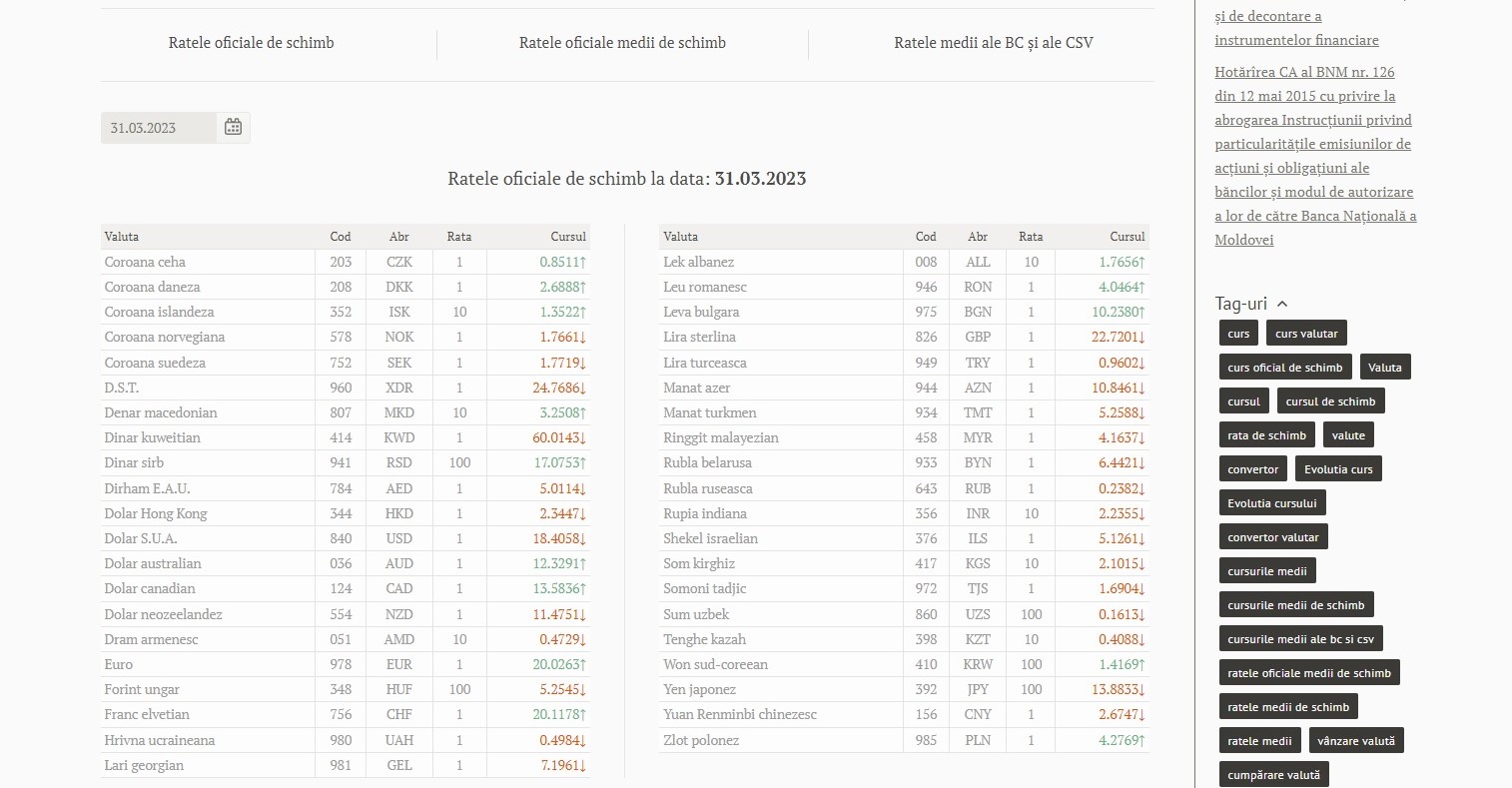Image resolution: width=1512 pixels, height=788 pixels.
Task: Click the Dinar kuweitian rate 60.0143
Action: pyautogui.click(x=559, y=437)
